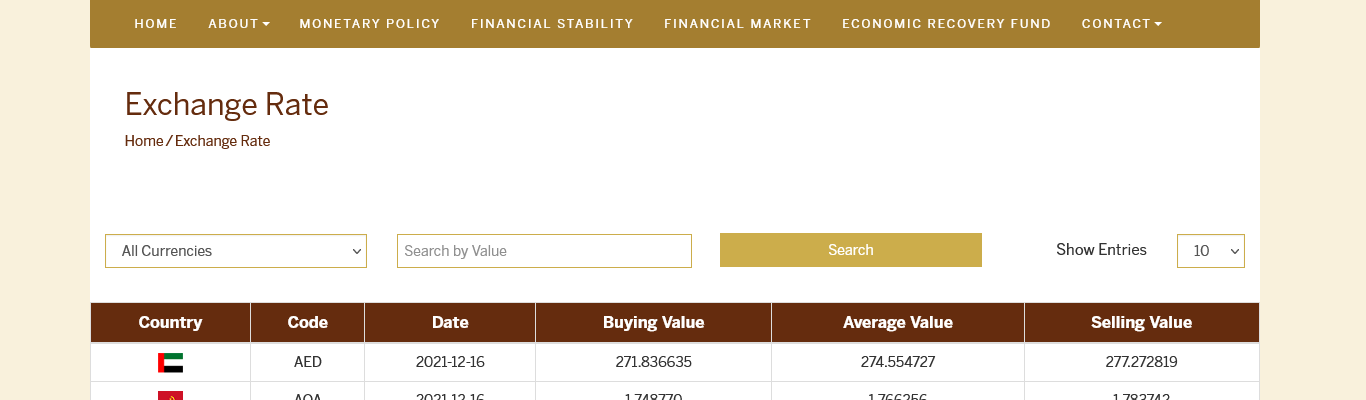
Task: Focus the Search by Value field
Action: 544,251
